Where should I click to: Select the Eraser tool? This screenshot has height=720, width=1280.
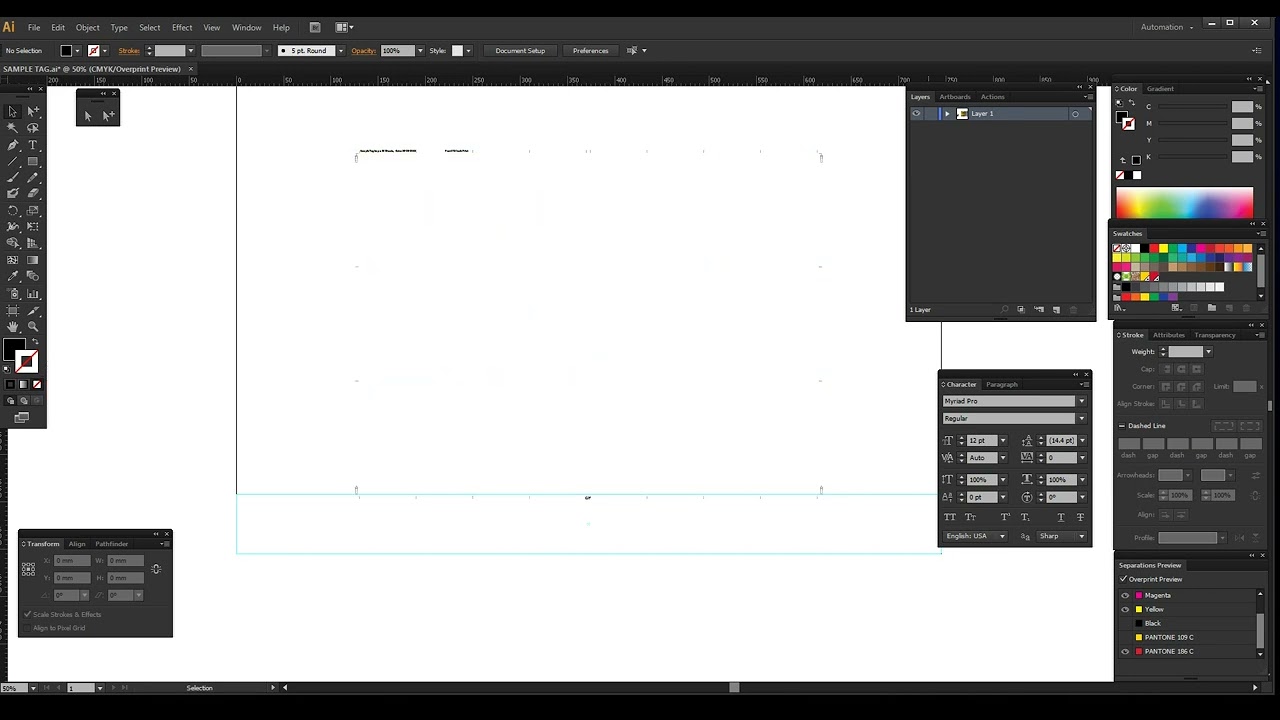pyautogui.click(x=33, y=194)
